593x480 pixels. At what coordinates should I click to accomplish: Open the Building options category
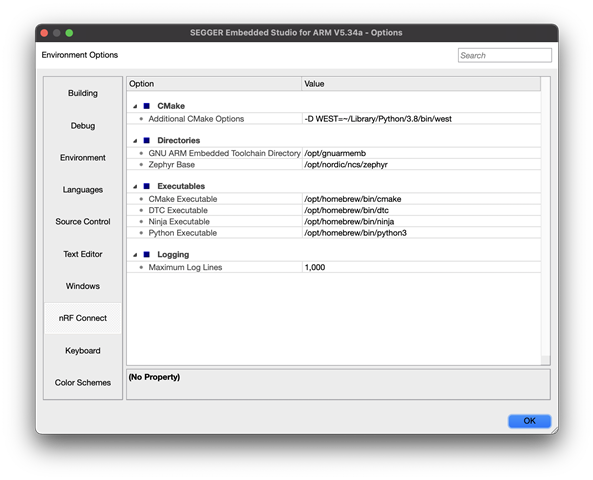click(x=83, y=93)
